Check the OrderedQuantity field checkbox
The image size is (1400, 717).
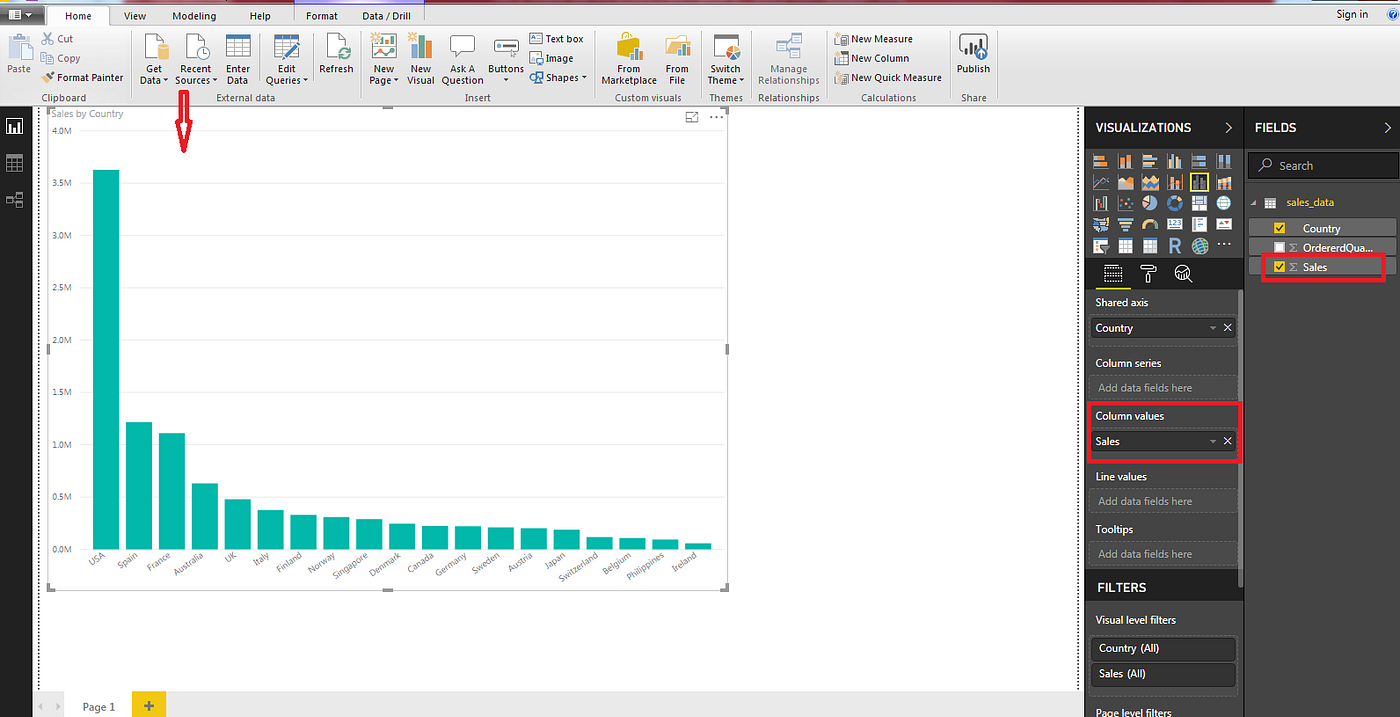[1281, 247]
